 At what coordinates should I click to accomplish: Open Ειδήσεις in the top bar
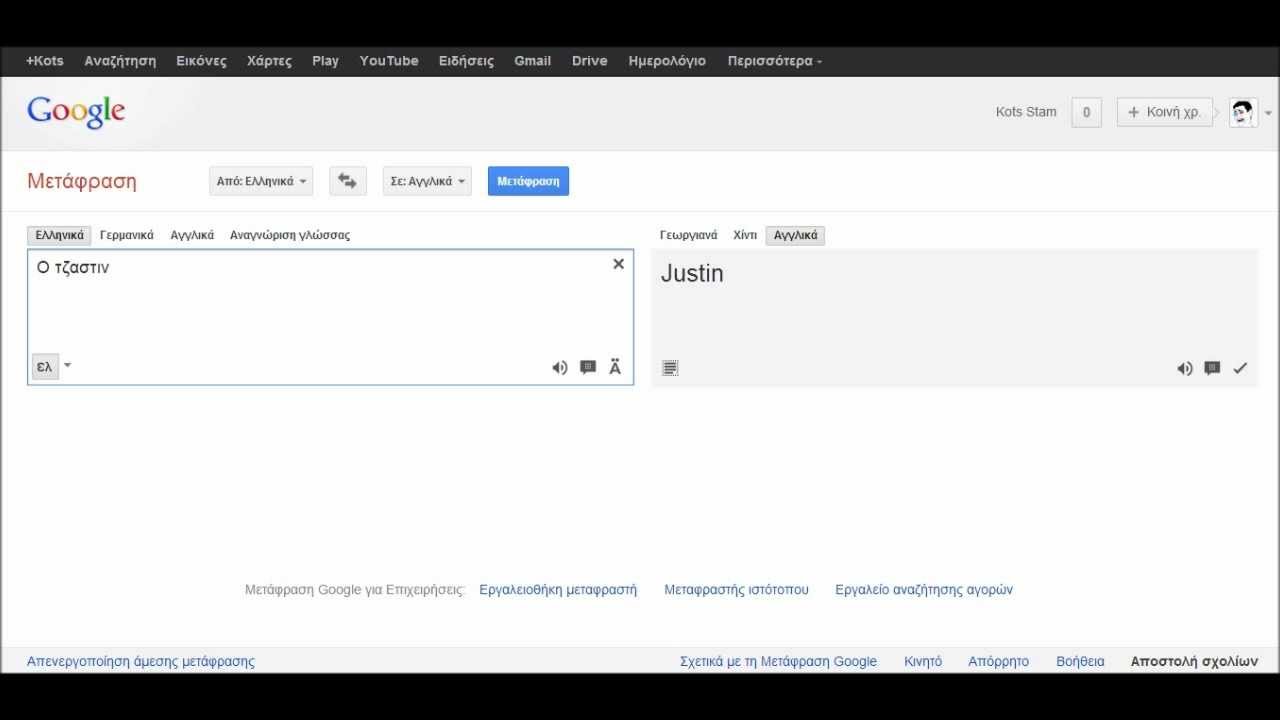pos(466,61)
